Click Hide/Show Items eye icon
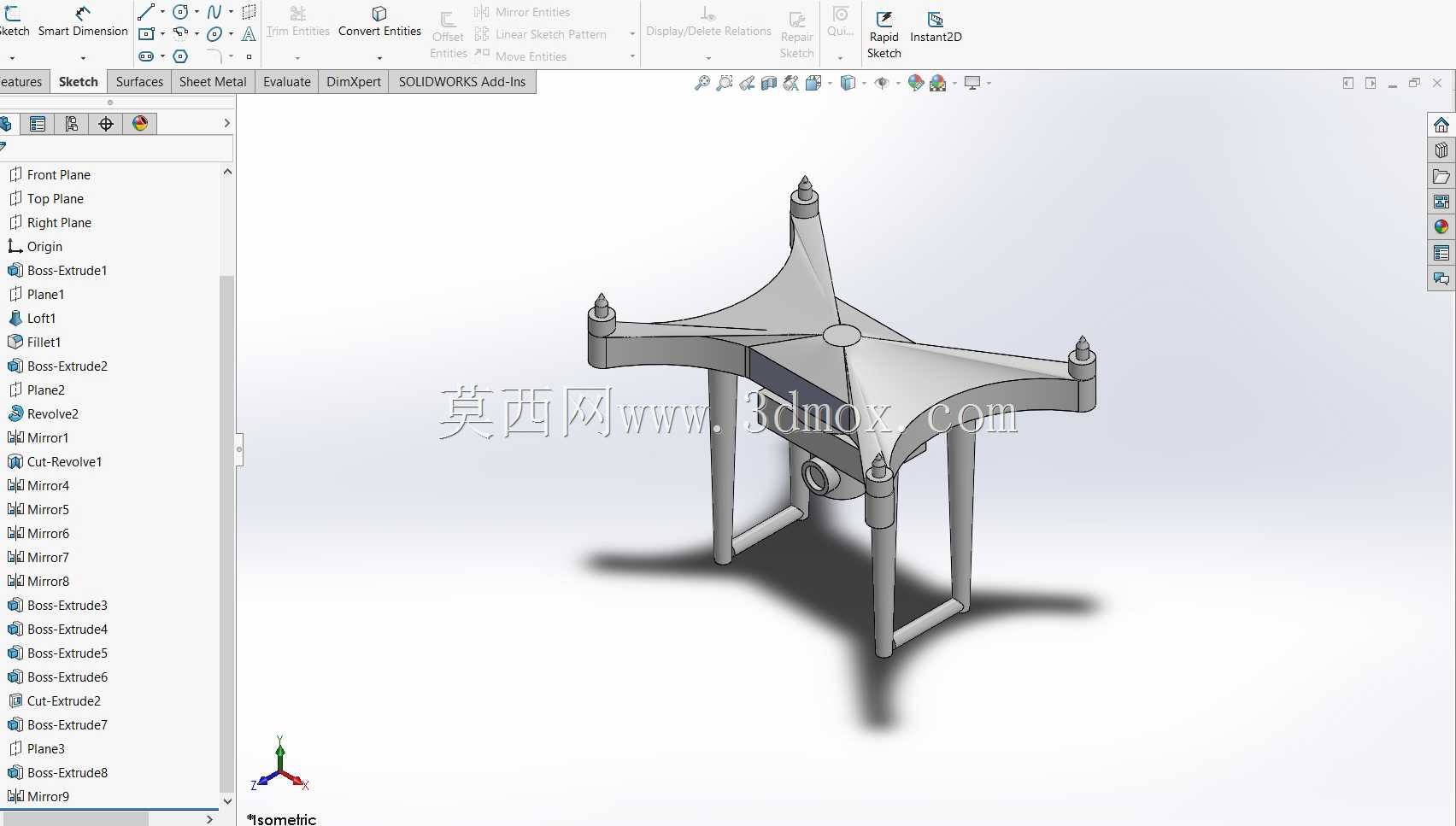 tap(882, 83)
